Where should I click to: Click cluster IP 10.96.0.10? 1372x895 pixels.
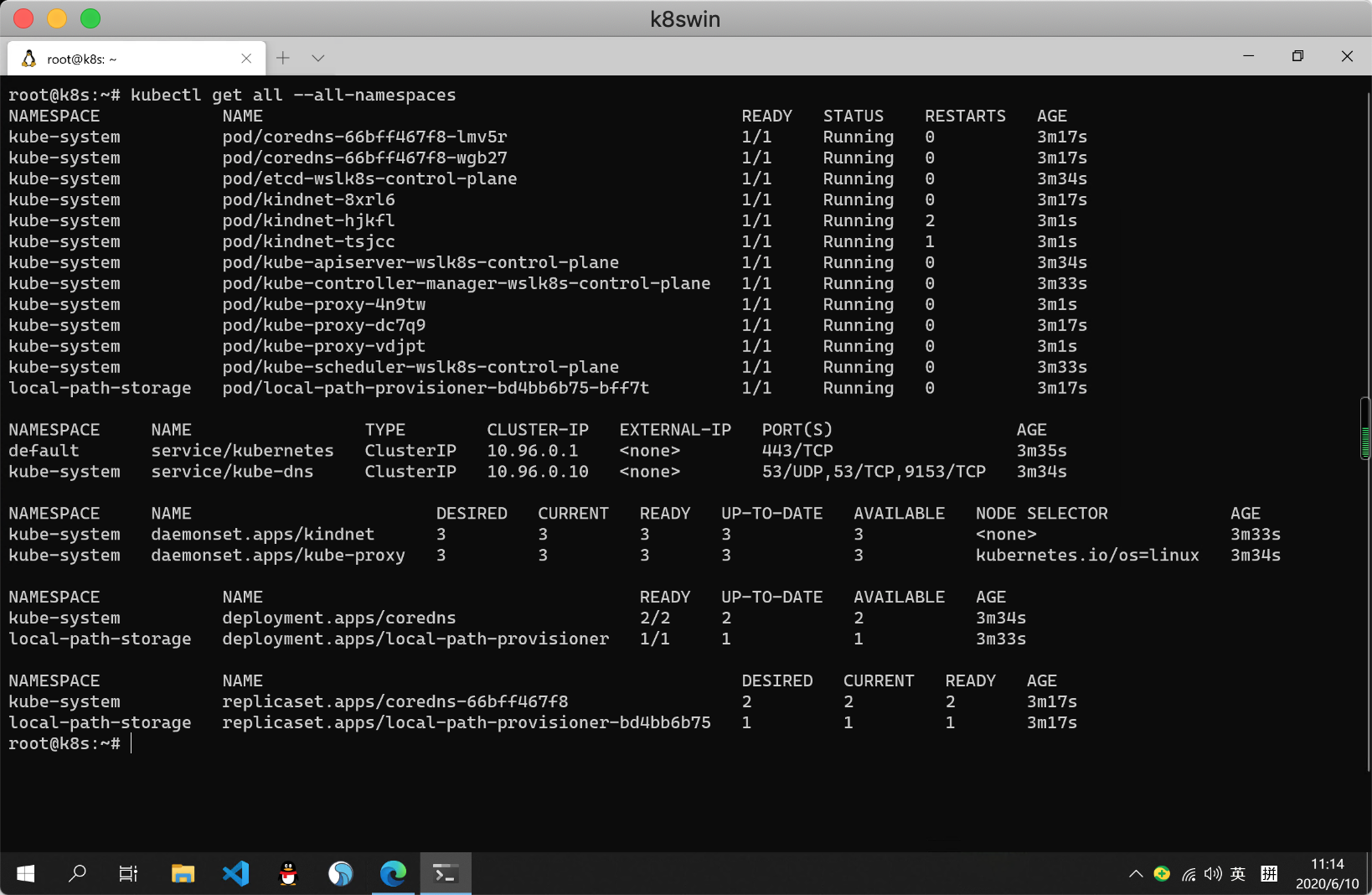[538, 472]
